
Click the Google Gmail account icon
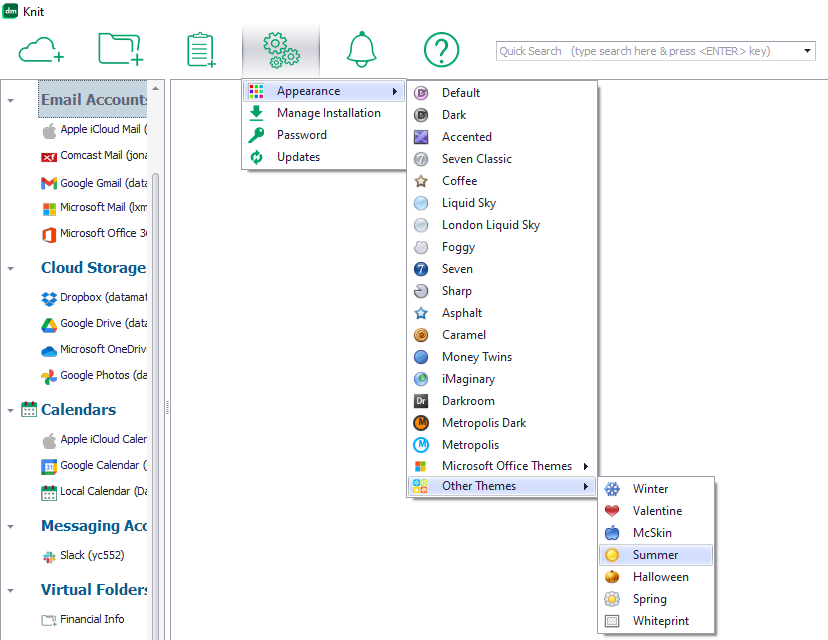click(x=49, y=183)
